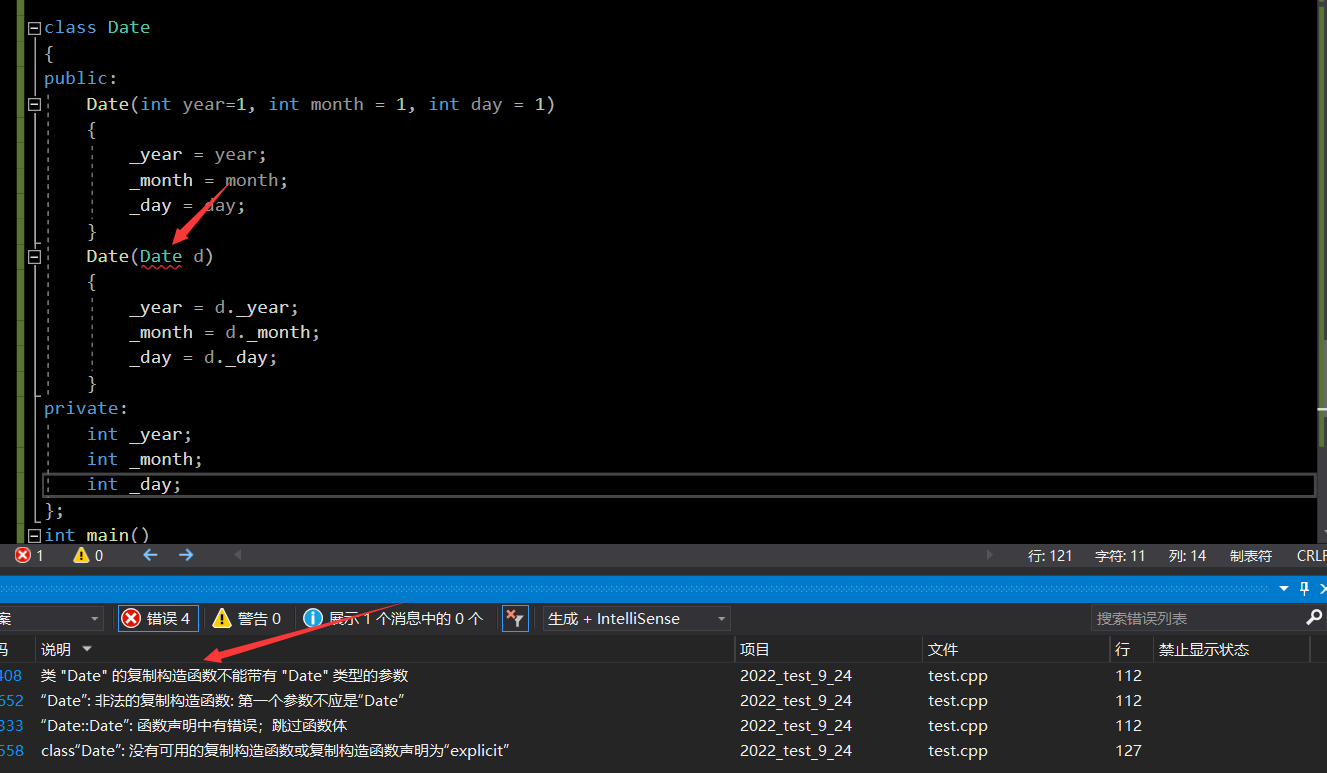Click the 禁止显示状态 column header
The image size is (1327, 773).
pyautogui.click(x=1203, y=650)
